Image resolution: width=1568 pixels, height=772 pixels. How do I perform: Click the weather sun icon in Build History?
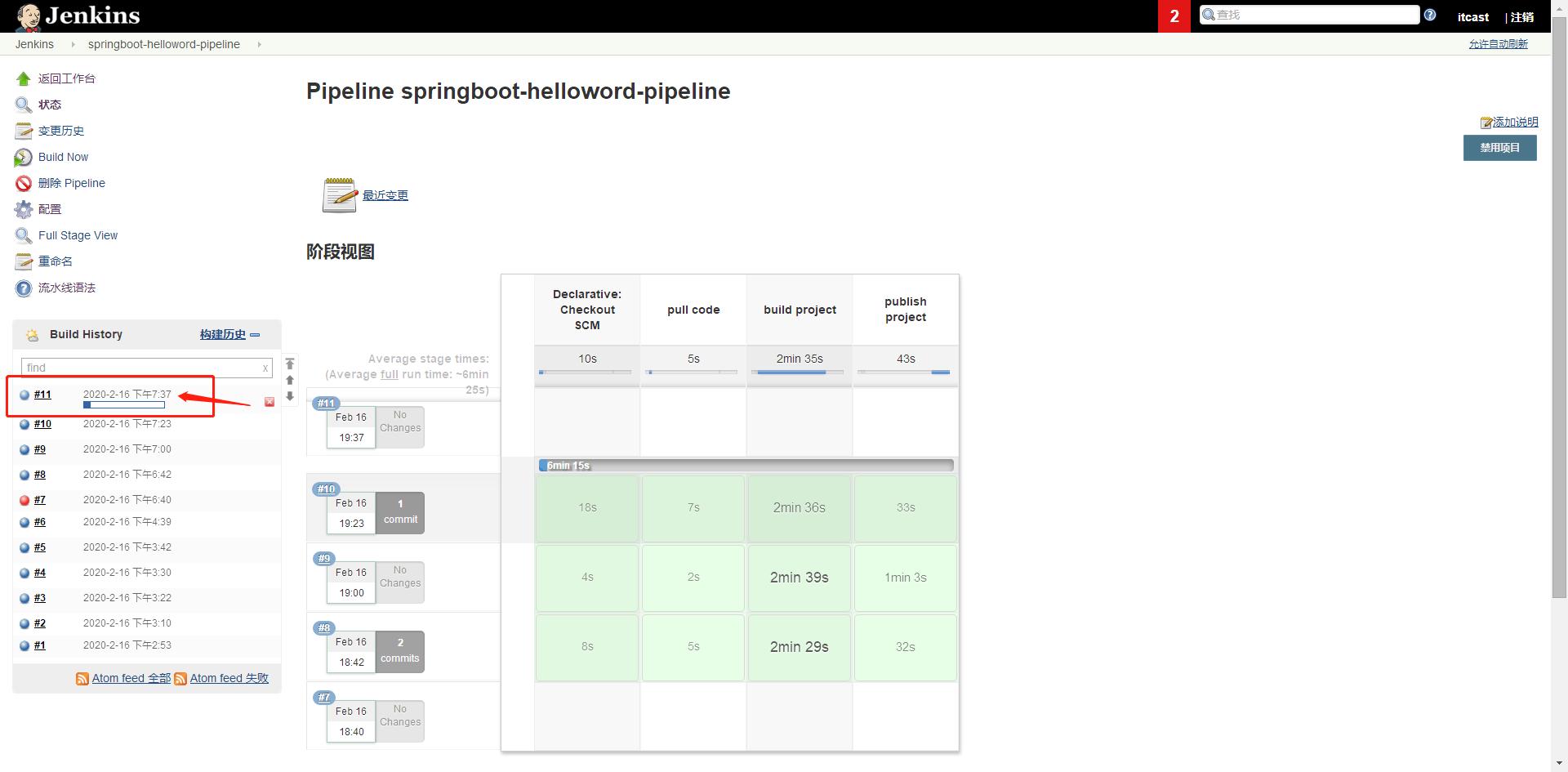(33, 335)
